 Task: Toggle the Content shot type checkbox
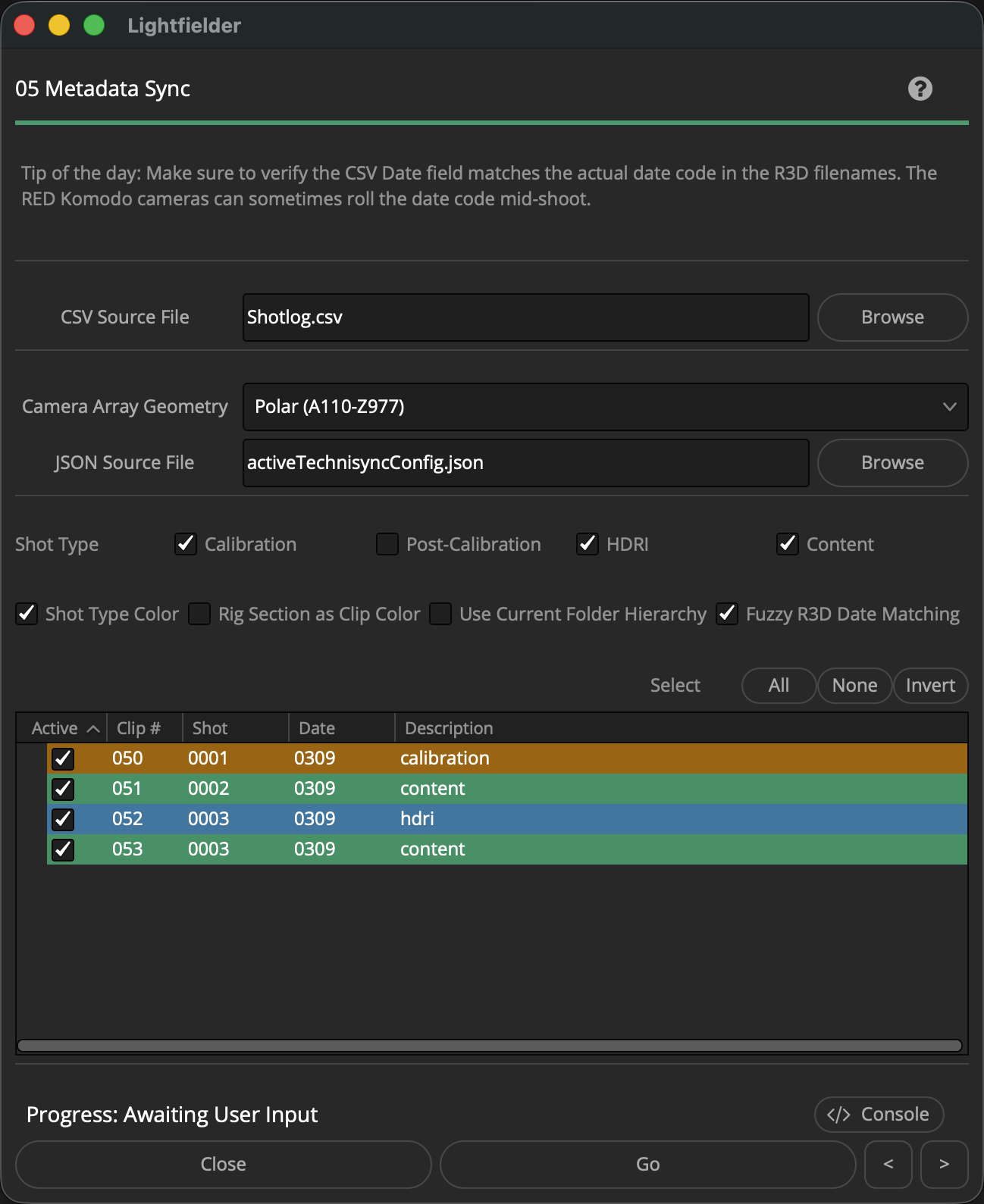788,544
